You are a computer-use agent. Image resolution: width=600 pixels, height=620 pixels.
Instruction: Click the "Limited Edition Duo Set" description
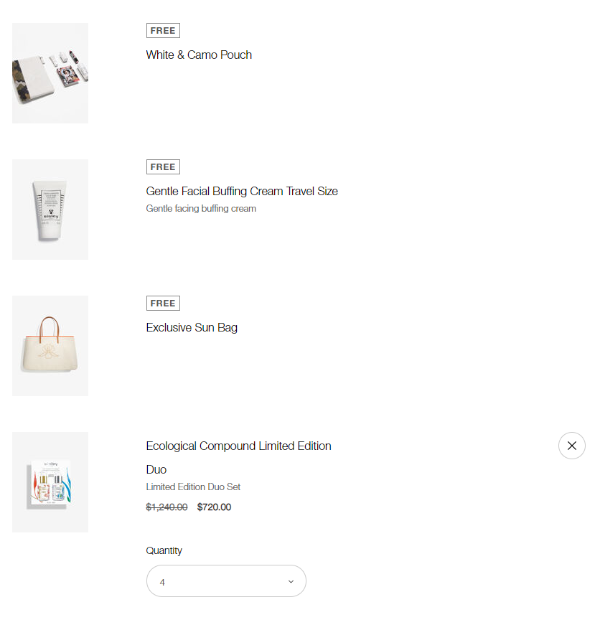coord(193,487)
